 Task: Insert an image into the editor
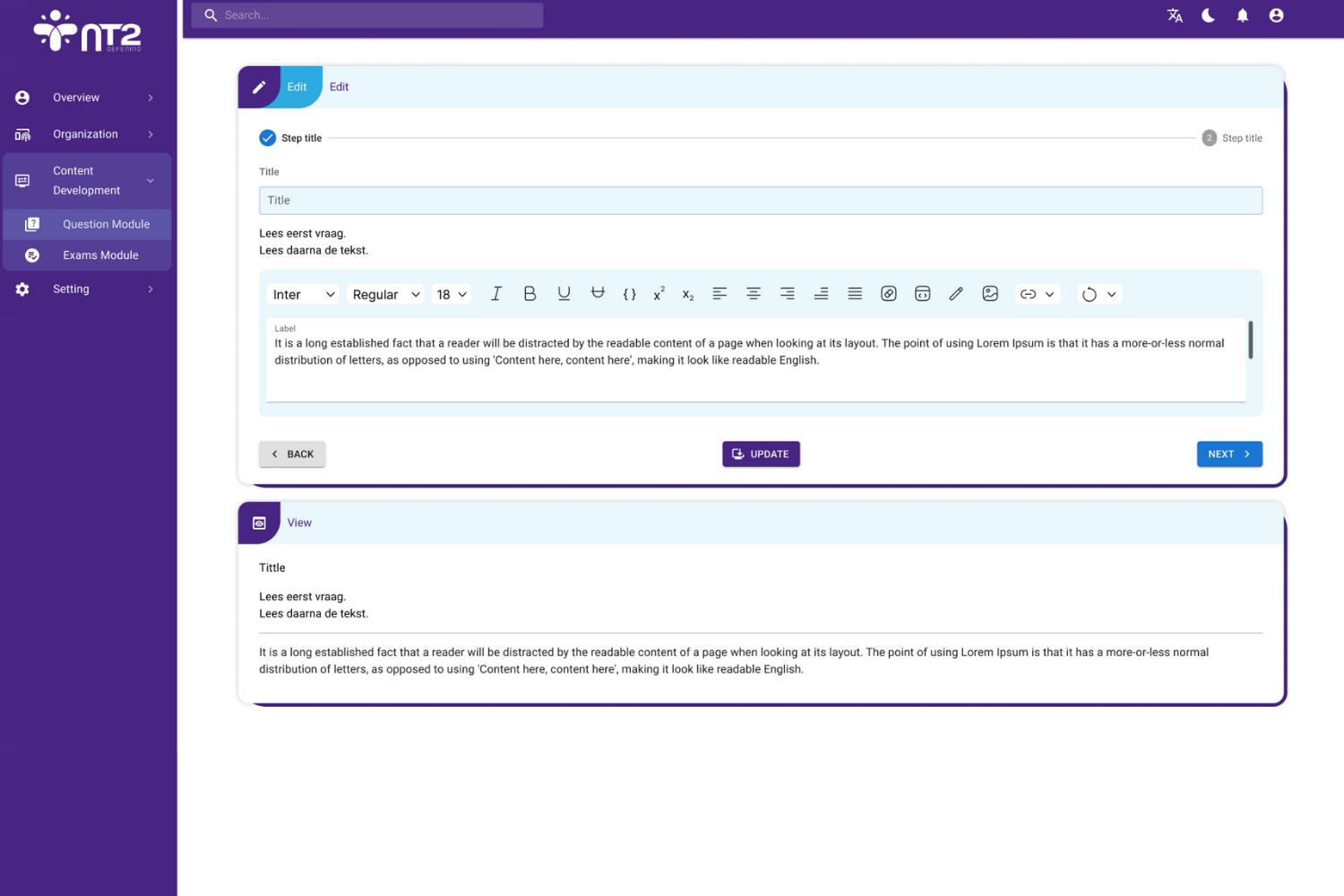point(990,294)
